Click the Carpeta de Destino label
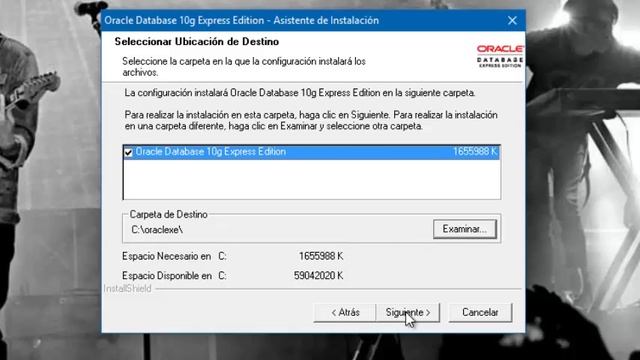Image resolution: width=640 pixels, height=360 pixels. 169,214
